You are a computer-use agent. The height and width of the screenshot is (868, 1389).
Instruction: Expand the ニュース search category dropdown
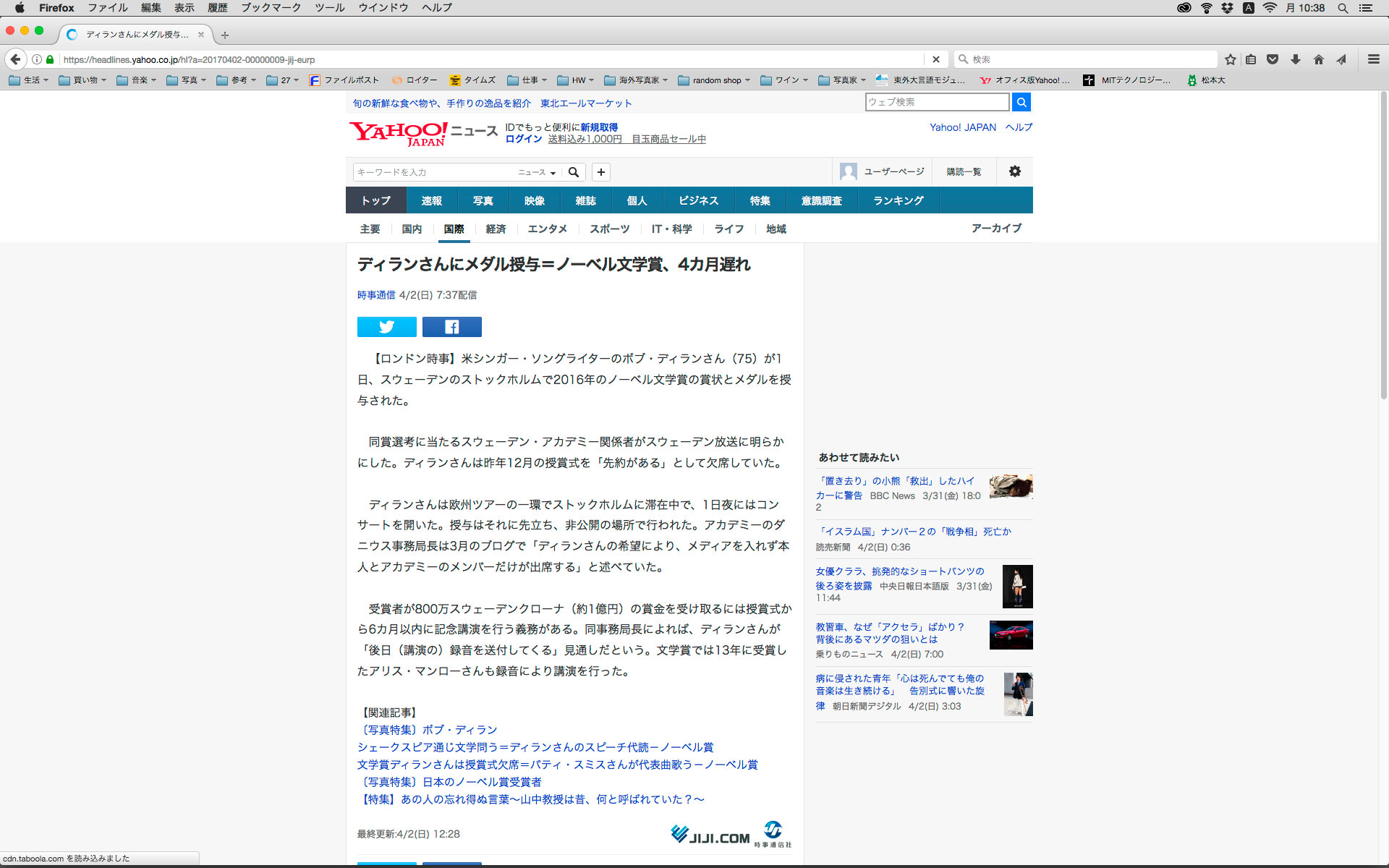[537, 172]
